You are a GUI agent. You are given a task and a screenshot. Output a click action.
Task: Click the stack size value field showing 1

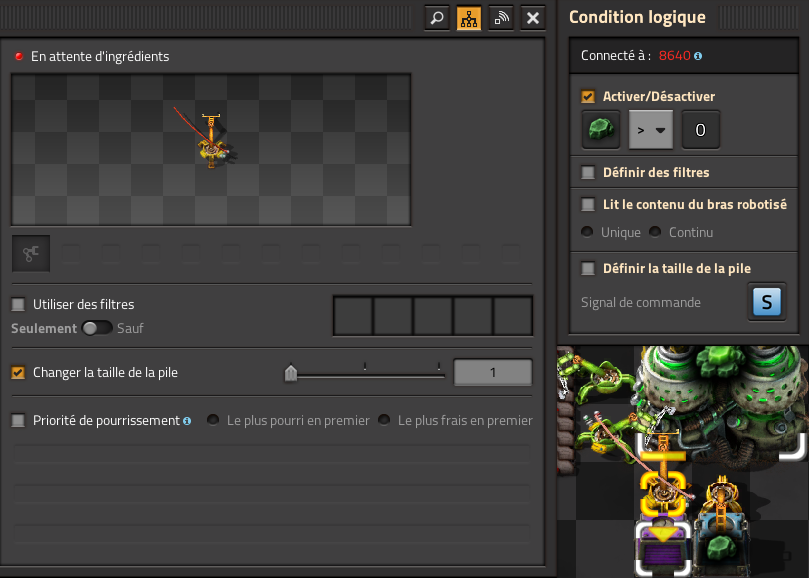coord(493,372)
